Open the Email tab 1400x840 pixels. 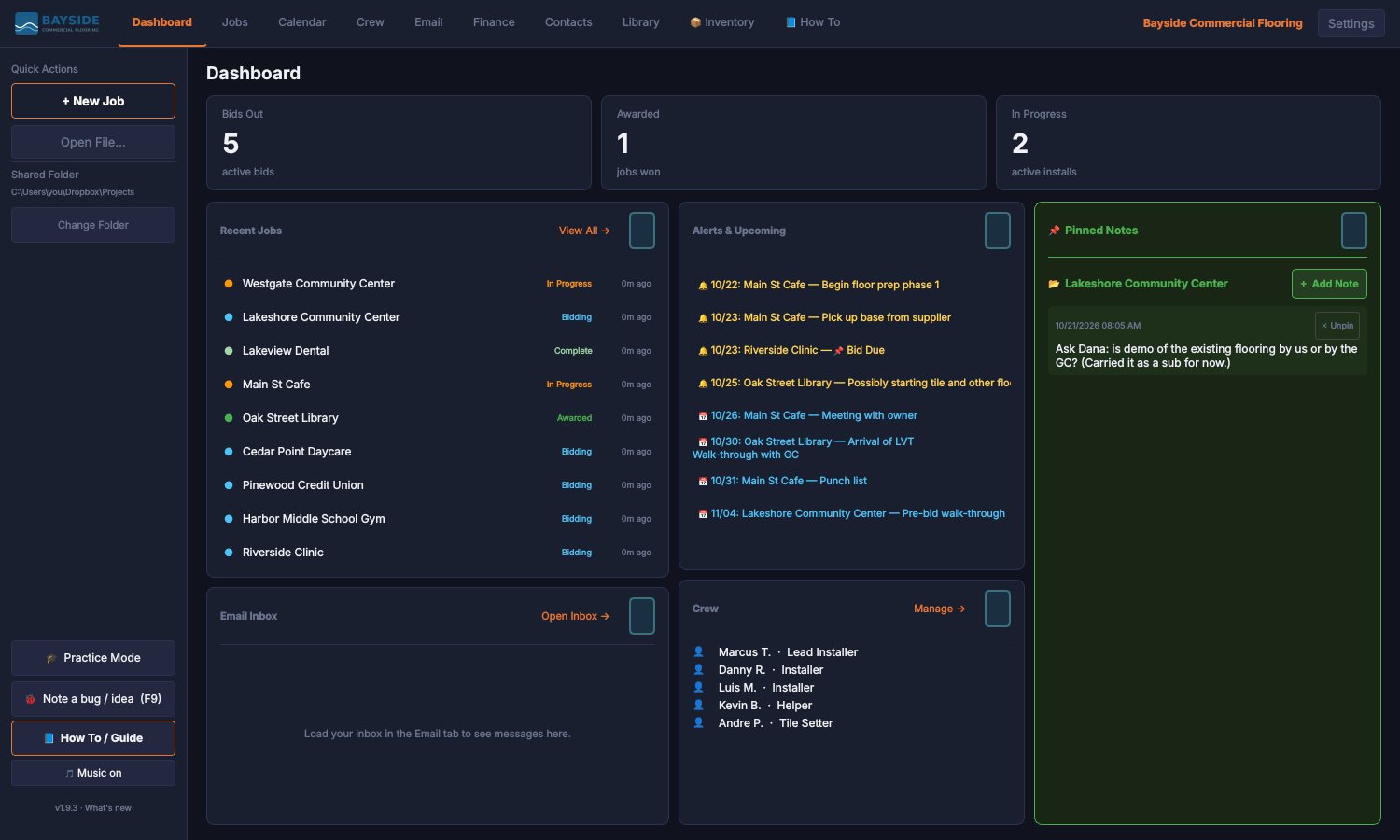click(428, 22)
